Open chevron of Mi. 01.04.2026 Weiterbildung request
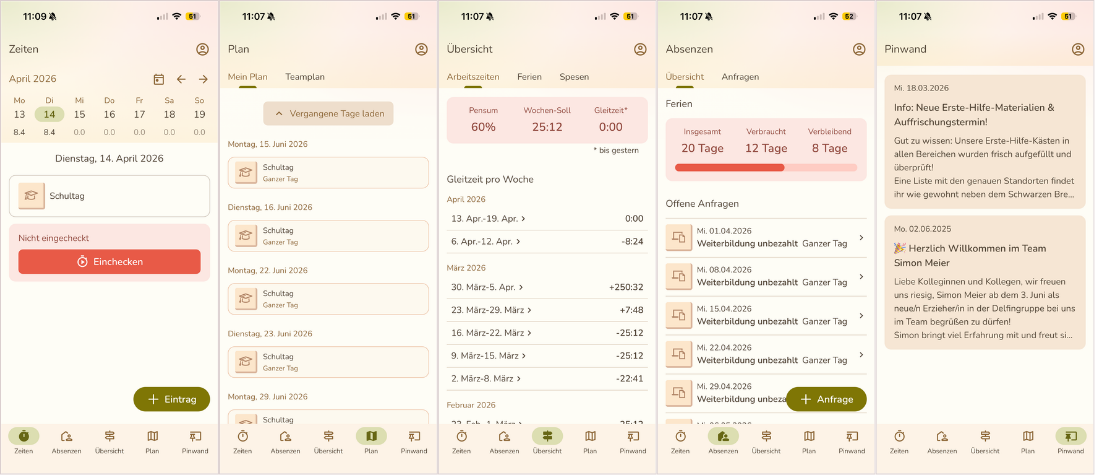 click(861, 237)
